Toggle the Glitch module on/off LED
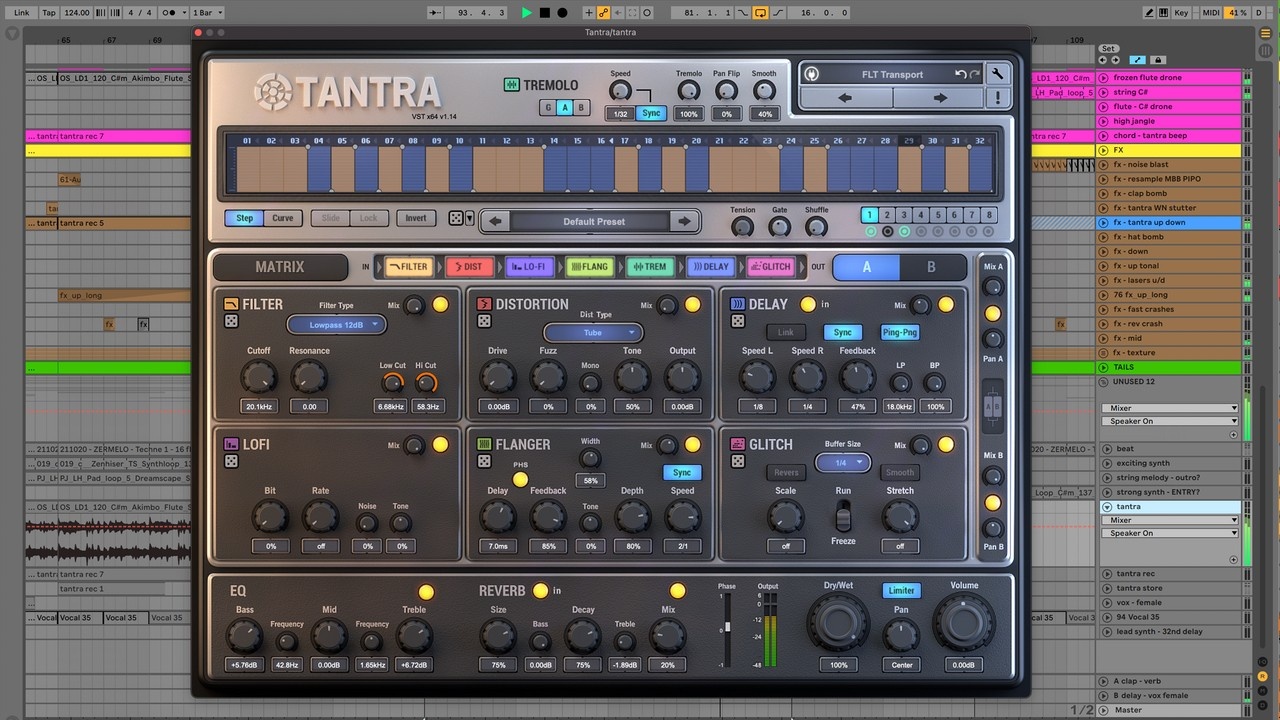The image size is (1280, 720). (946, 445)
